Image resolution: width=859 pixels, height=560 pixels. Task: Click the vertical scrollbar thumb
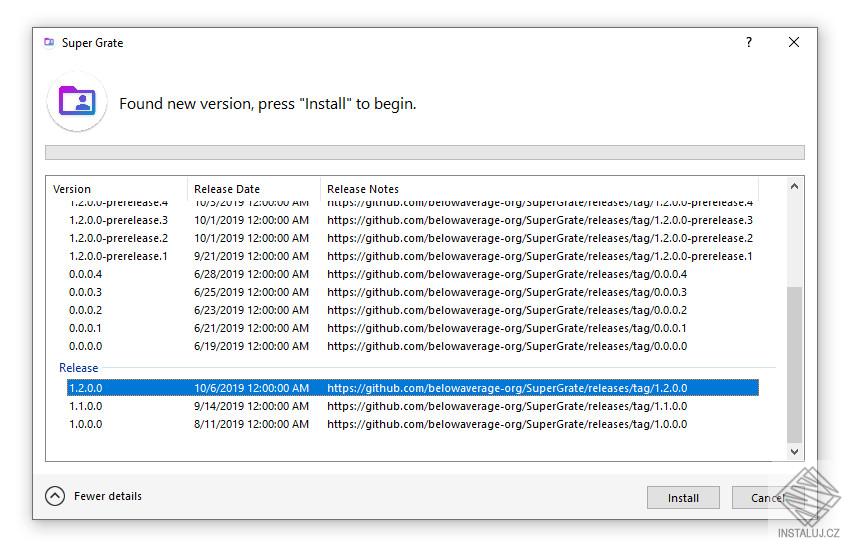tap(794, 364)
